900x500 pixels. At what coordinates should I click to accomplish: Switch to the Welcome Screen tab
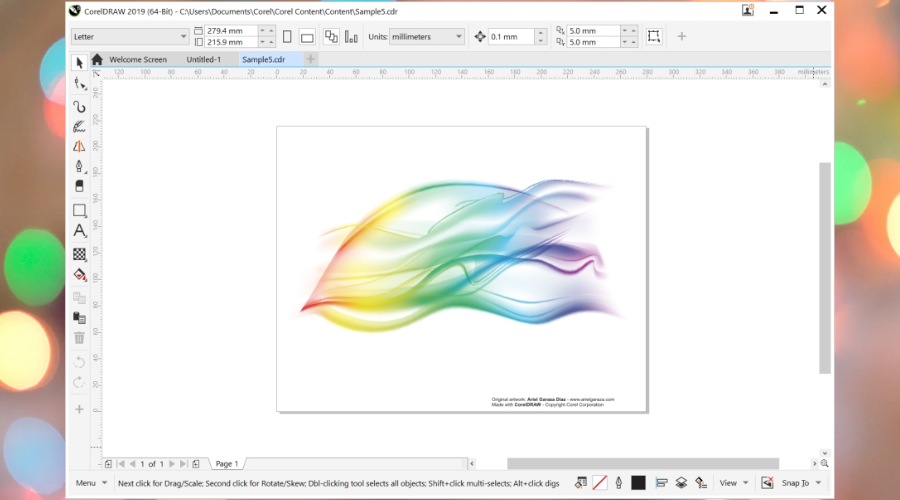(138, 59)
